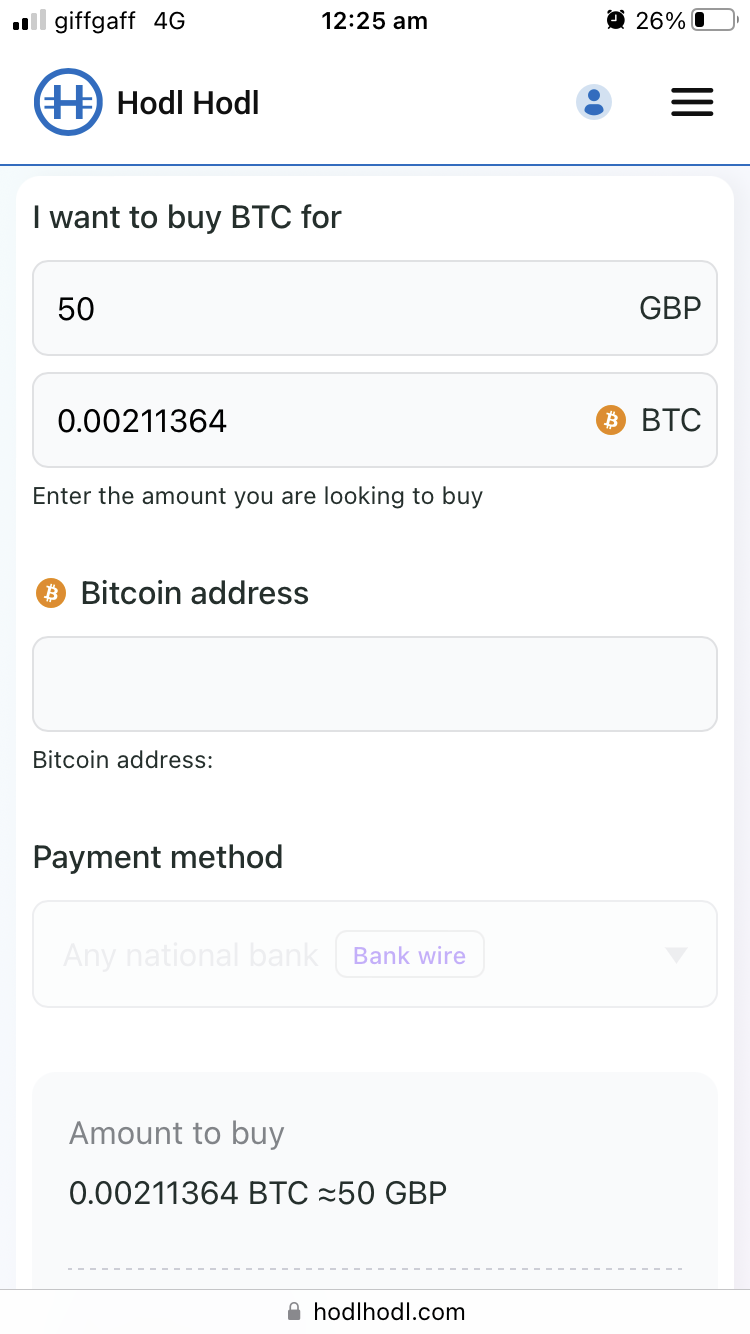
Task: Open the user profile icon
Action: click(x=594, y=102)
